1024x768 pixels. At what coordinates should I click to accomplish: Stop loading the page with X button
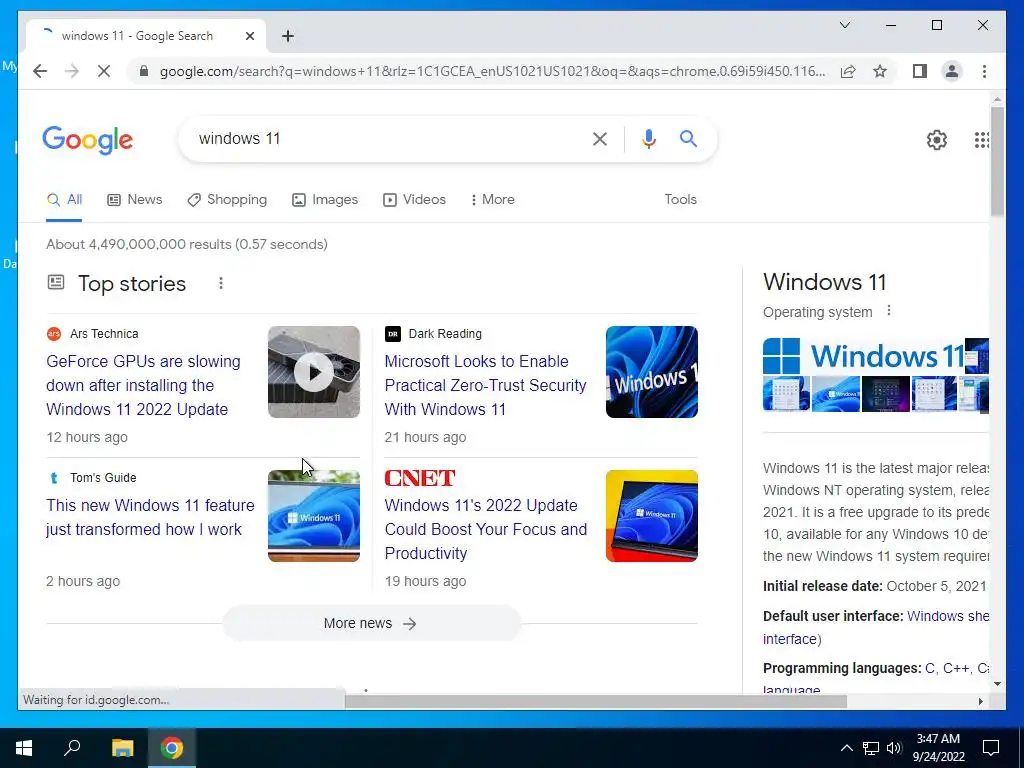[x=104, y=71]
